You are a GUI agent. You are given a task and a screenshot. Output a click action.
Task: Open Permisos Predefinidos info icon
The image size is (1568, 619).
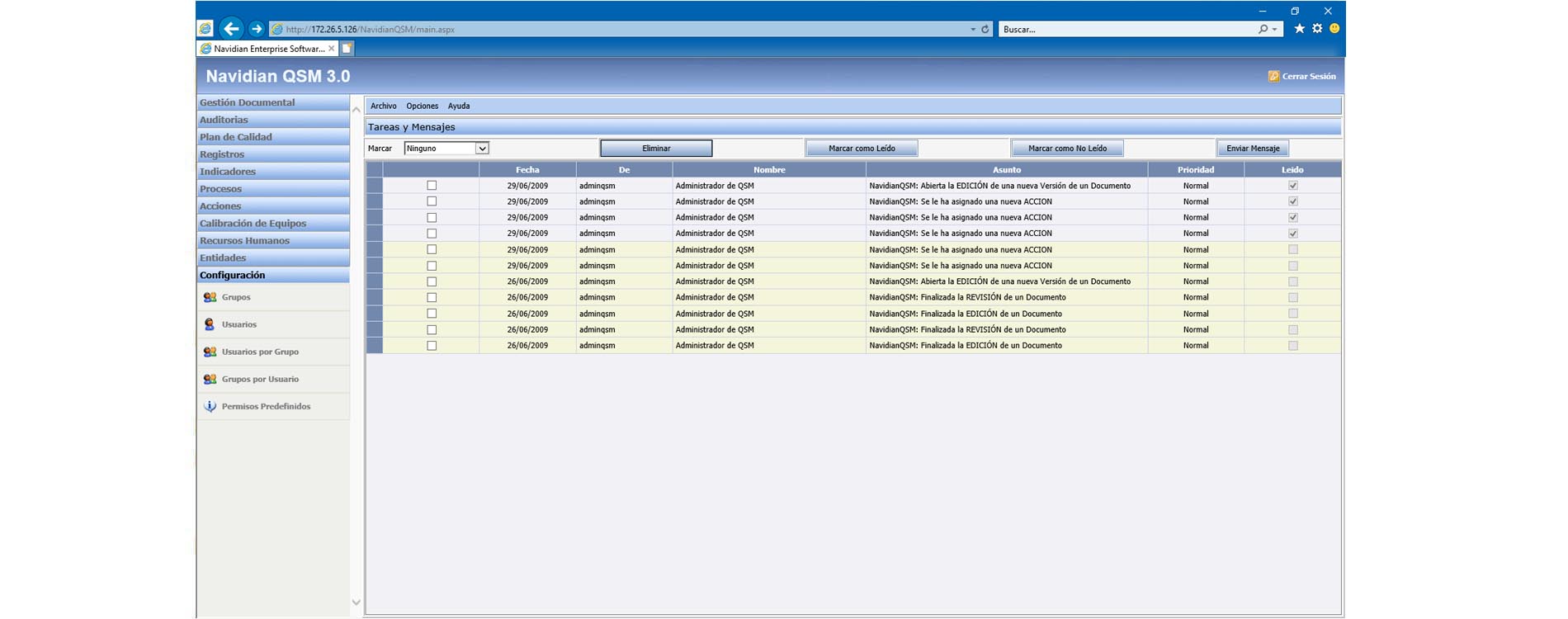click(x=210, y=406)
